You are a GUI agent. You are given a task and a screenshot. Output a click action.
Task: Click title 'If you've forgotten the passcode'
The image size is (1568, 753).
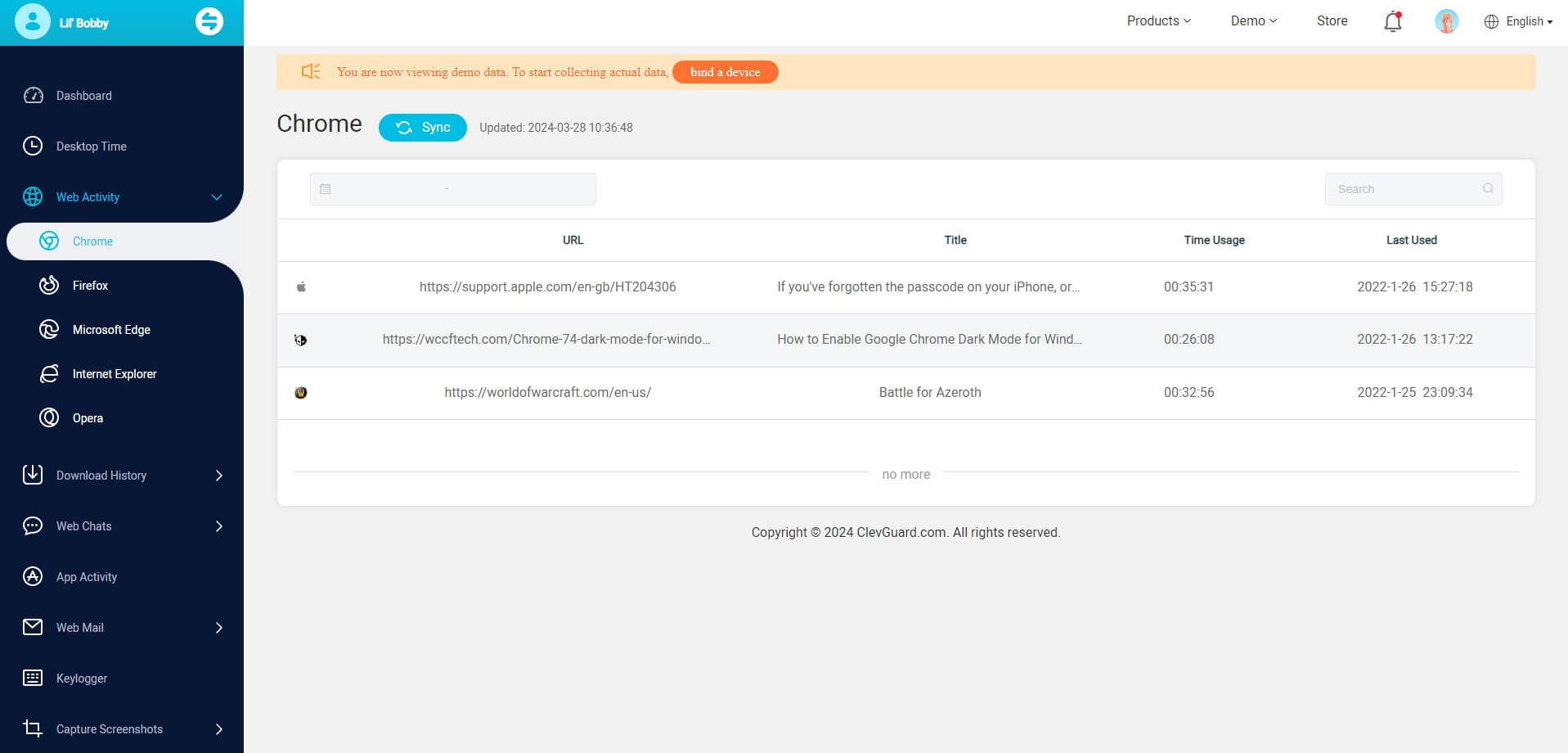928,287
